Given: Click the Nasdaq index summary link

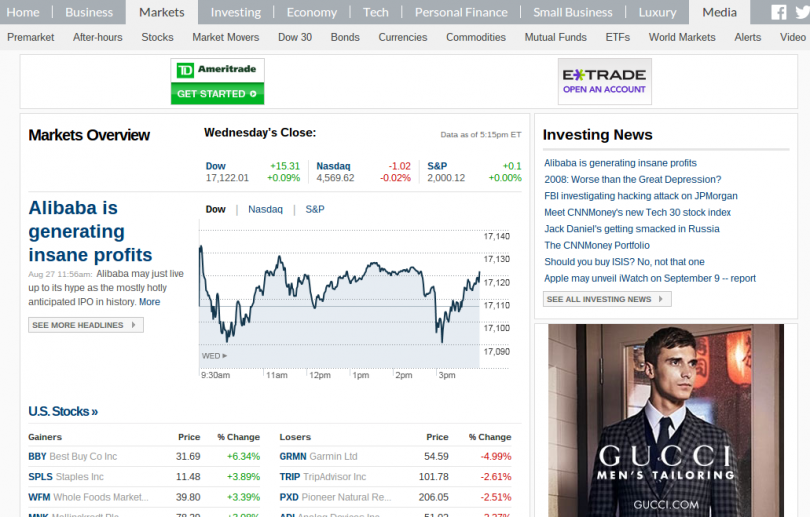Looking at the screenshot, I should pos(333,166).
